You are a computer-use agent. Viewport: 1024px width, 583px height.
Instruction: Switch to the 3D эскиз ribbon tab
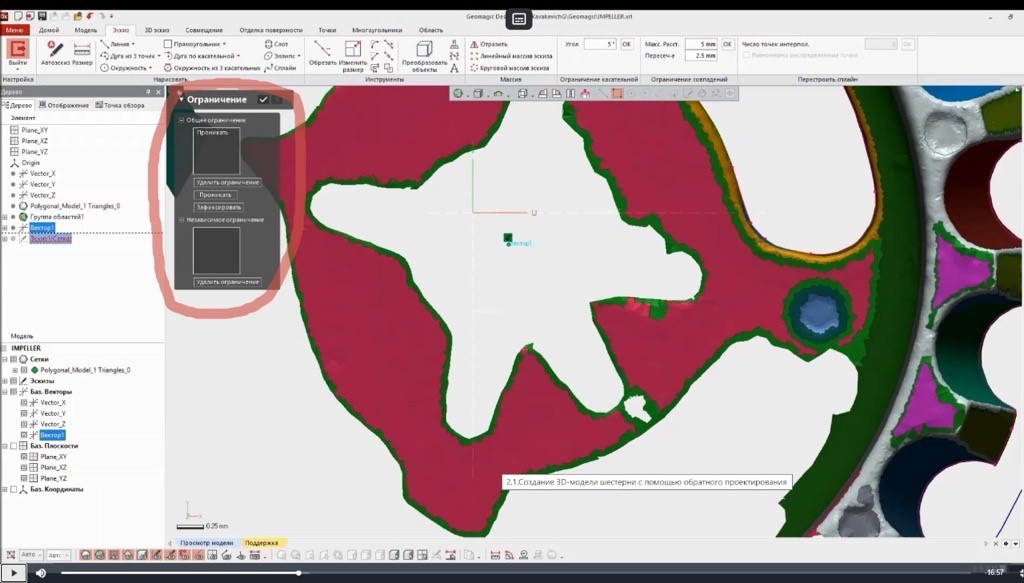(x=157, y=30)
